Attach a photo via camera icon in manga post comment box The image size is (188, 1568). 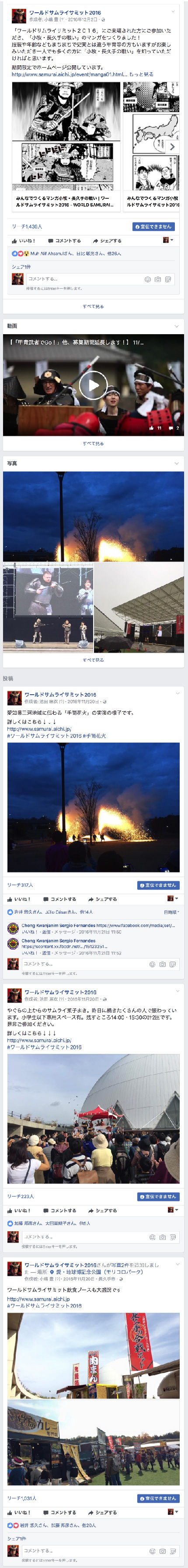(x=157, y=279)
